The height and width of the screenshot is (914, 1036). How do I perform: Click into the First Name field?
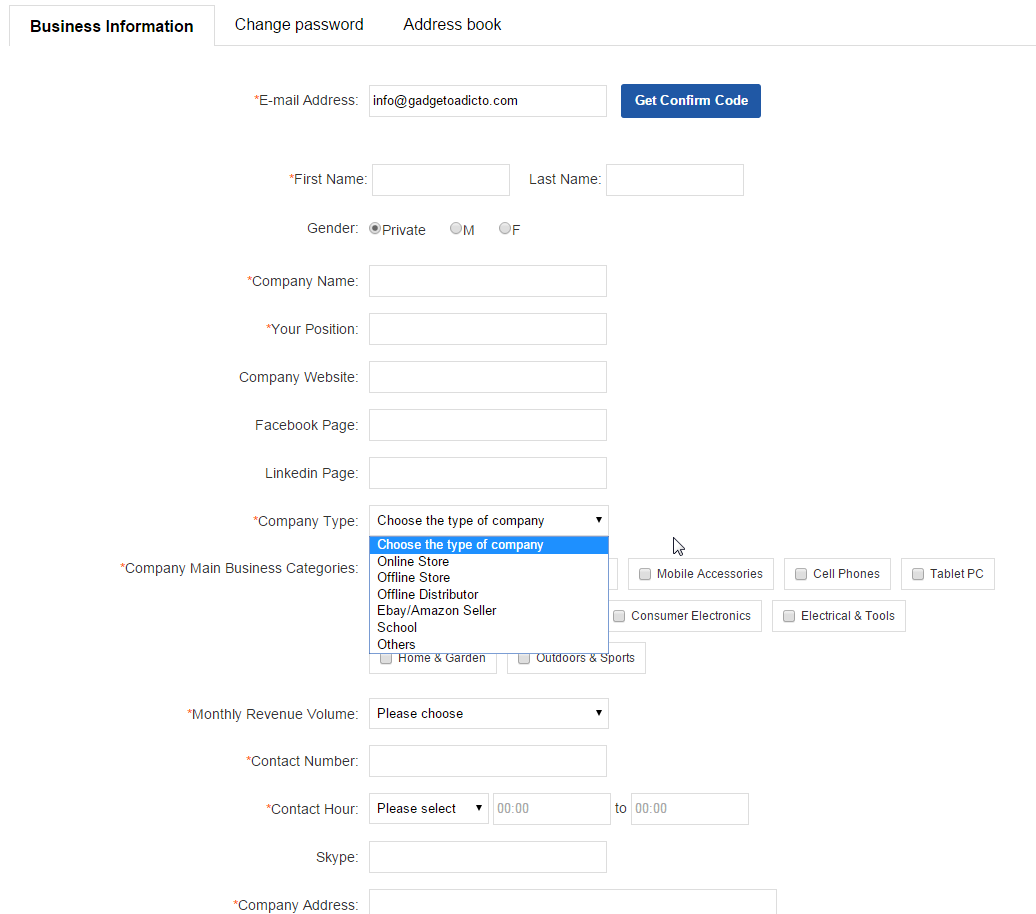coord(440,180)
